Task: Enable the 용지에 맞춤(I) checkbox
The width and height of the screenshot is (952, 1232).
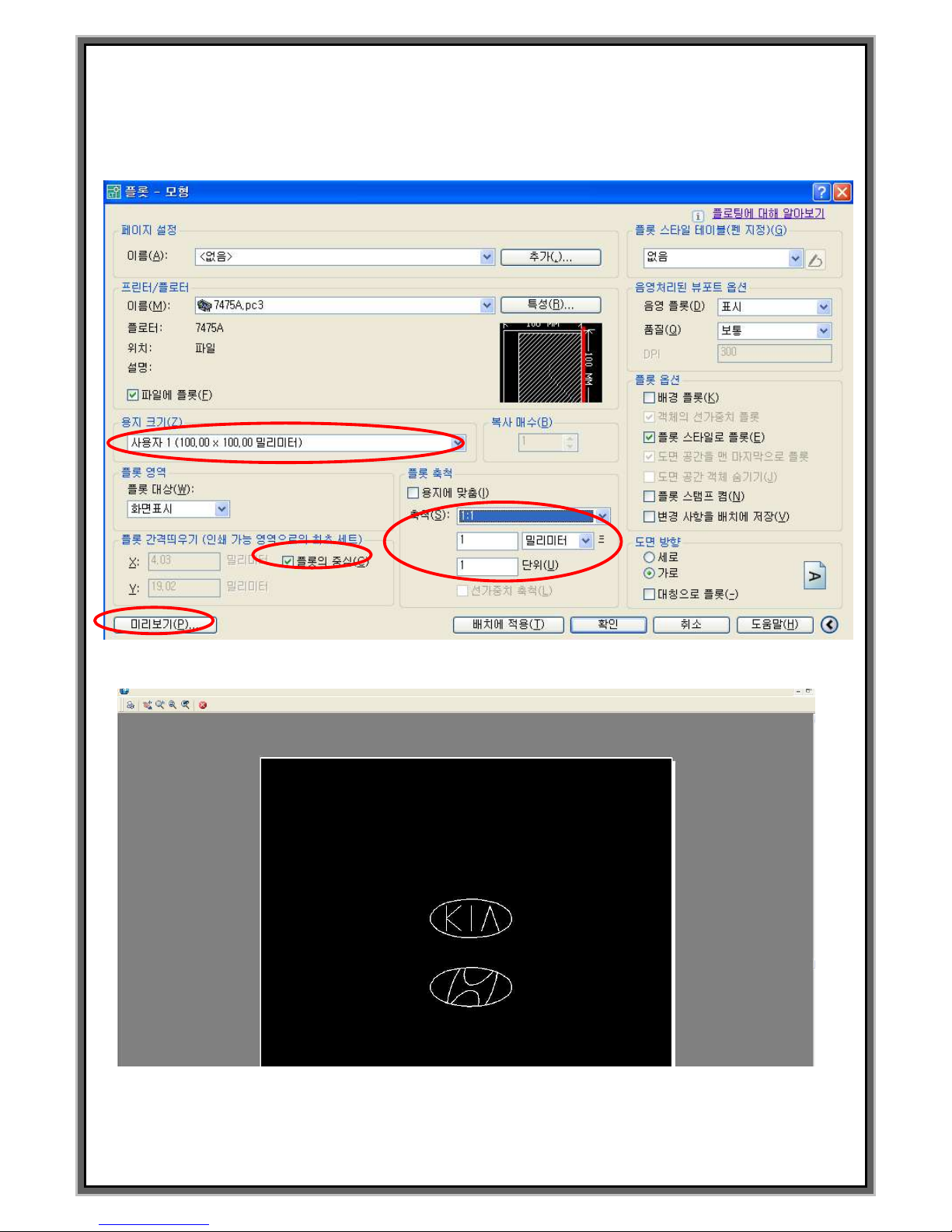Action: (x=413, y=493)
